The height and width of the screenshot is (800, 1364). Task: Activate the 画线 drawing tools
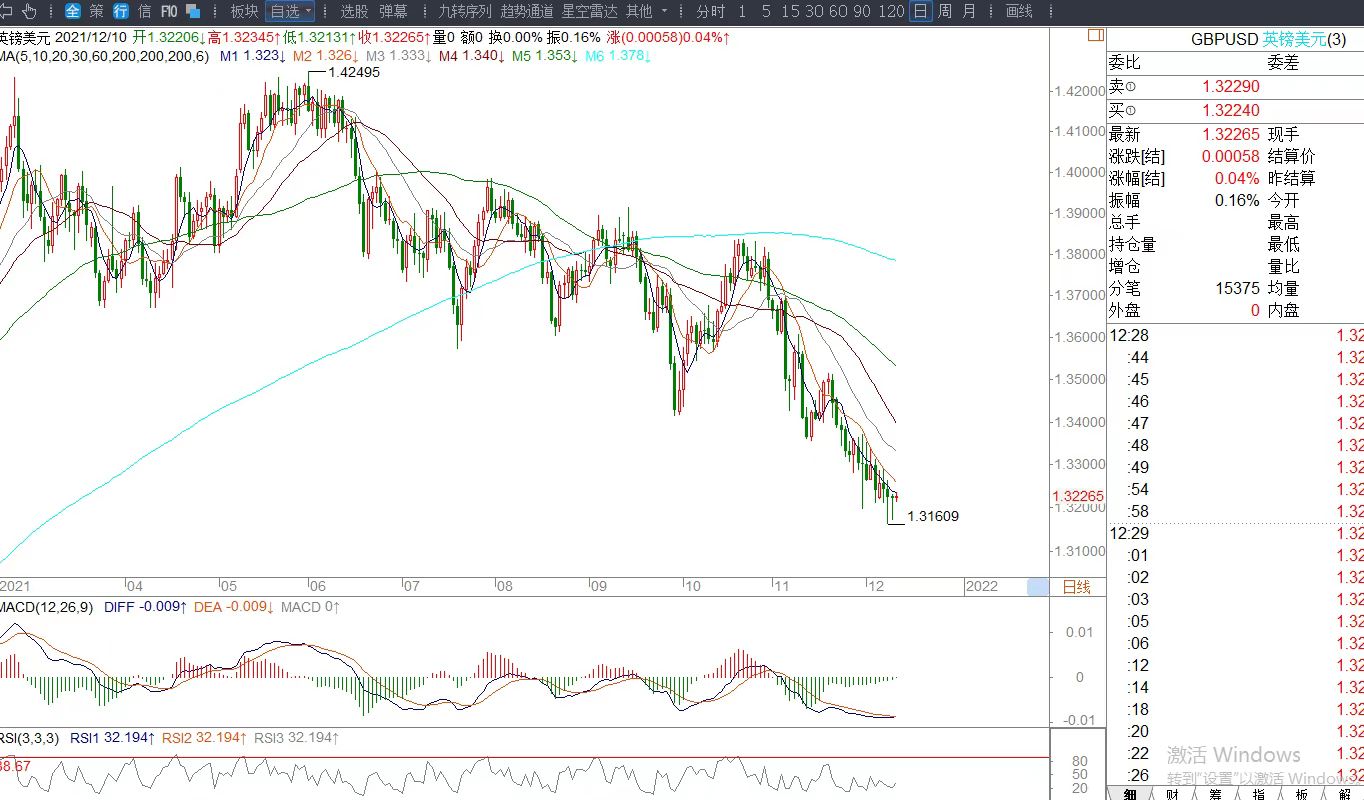pyautogui.click(x=1018, y=11)
